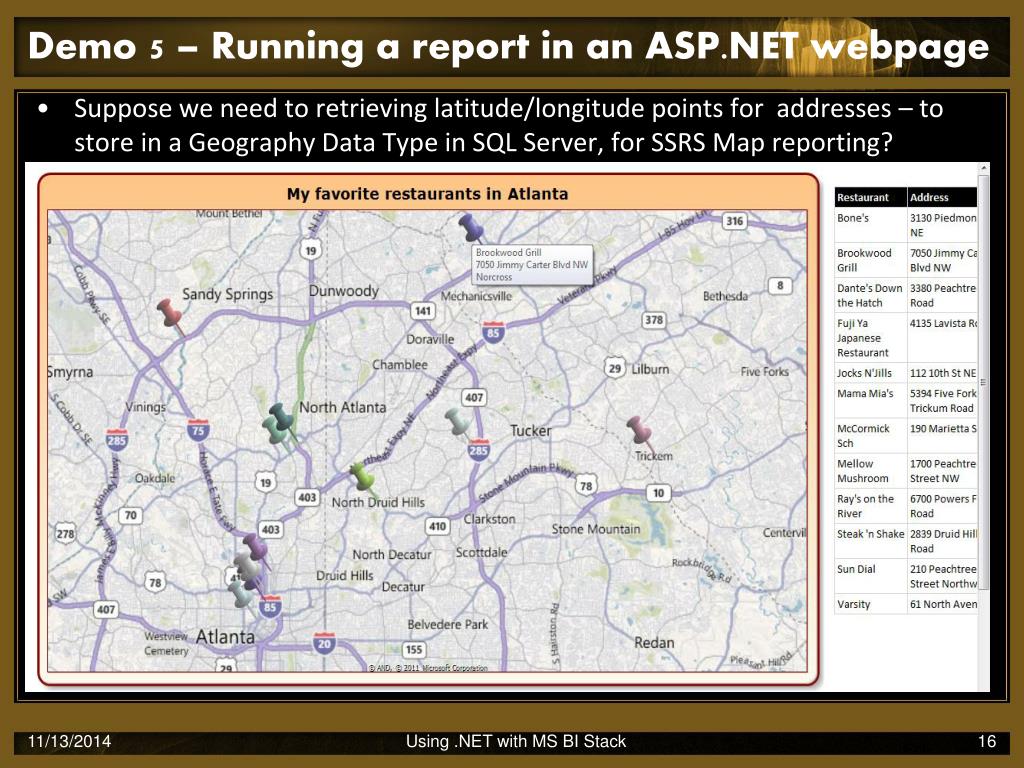Click the light blue pushpin beside the downtown I-85 shield

[240, 593]
